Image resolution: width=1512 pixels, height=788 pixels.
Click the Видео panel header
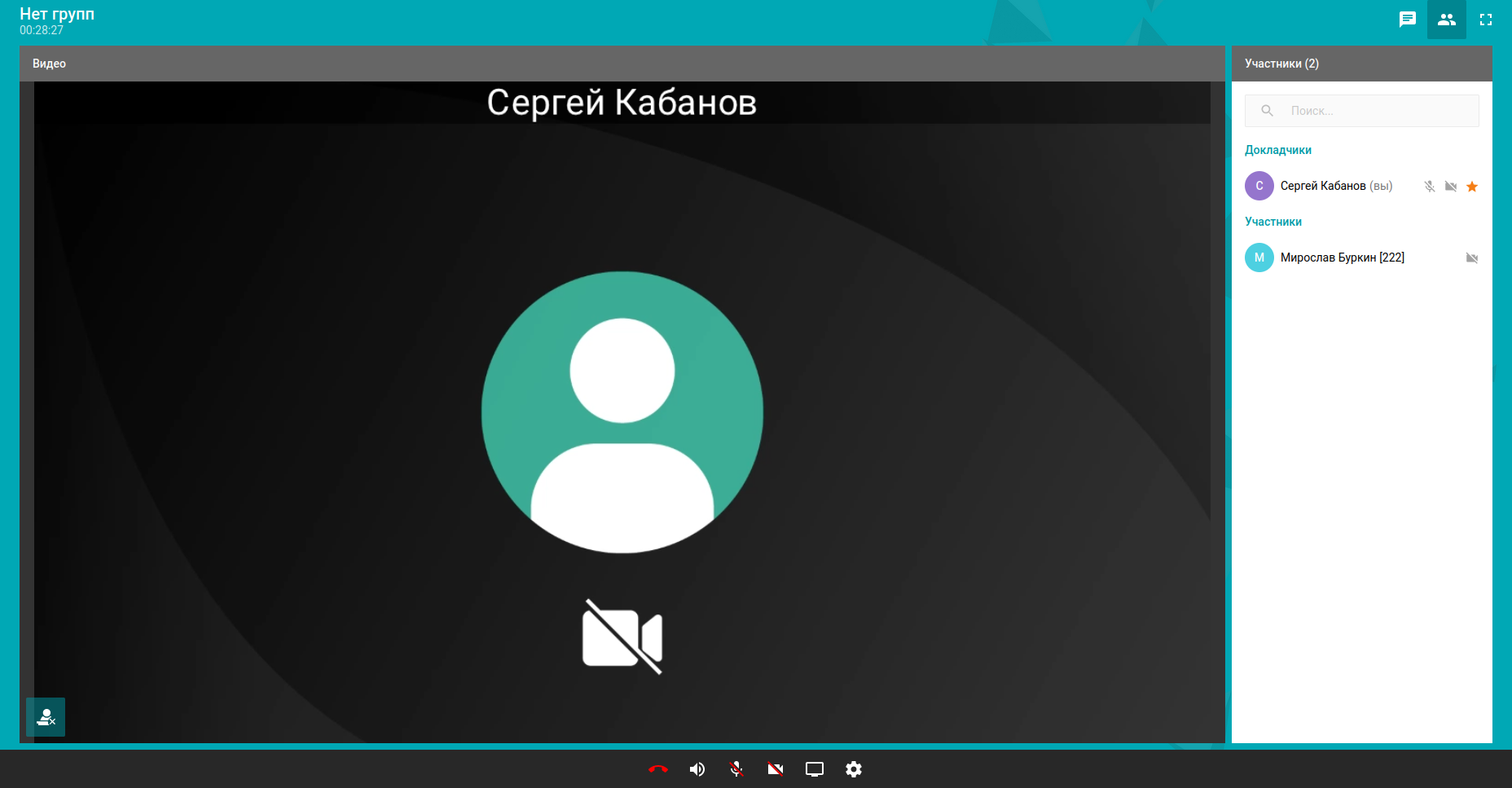pos(49,64)
